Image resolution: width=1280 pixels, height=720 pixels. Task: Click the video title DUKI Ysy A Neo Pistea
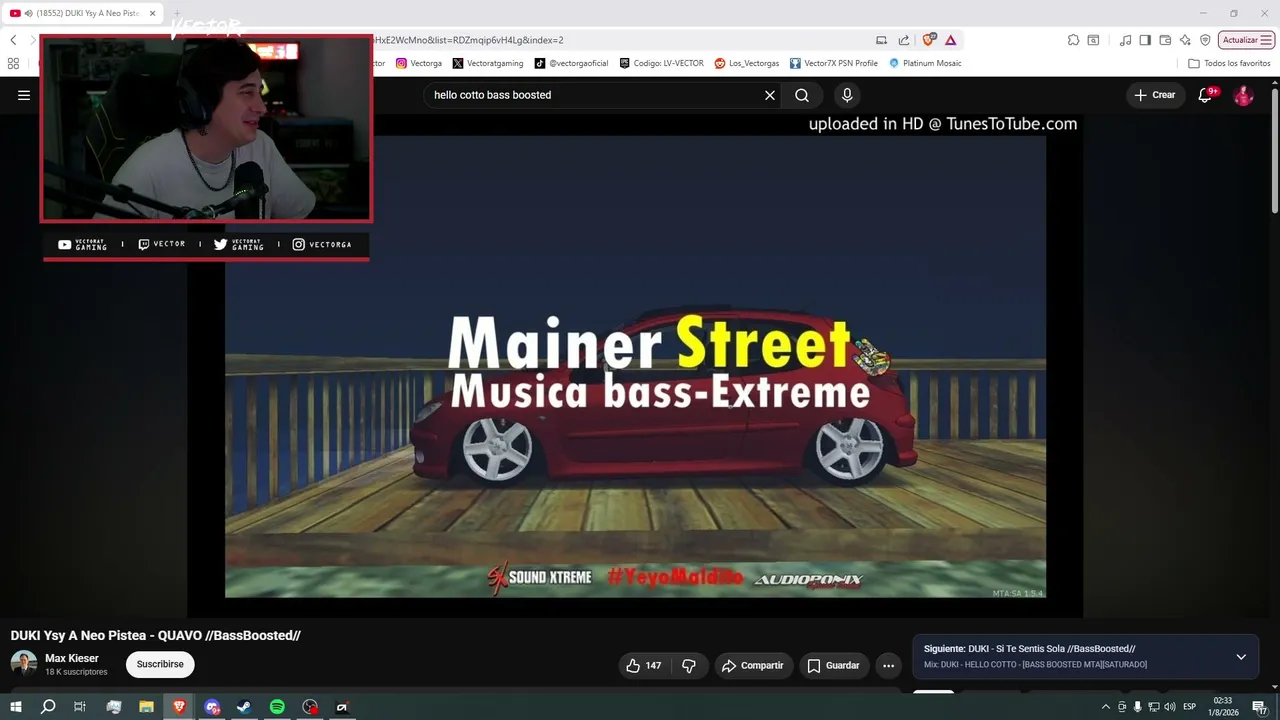(x=155, y=635)
